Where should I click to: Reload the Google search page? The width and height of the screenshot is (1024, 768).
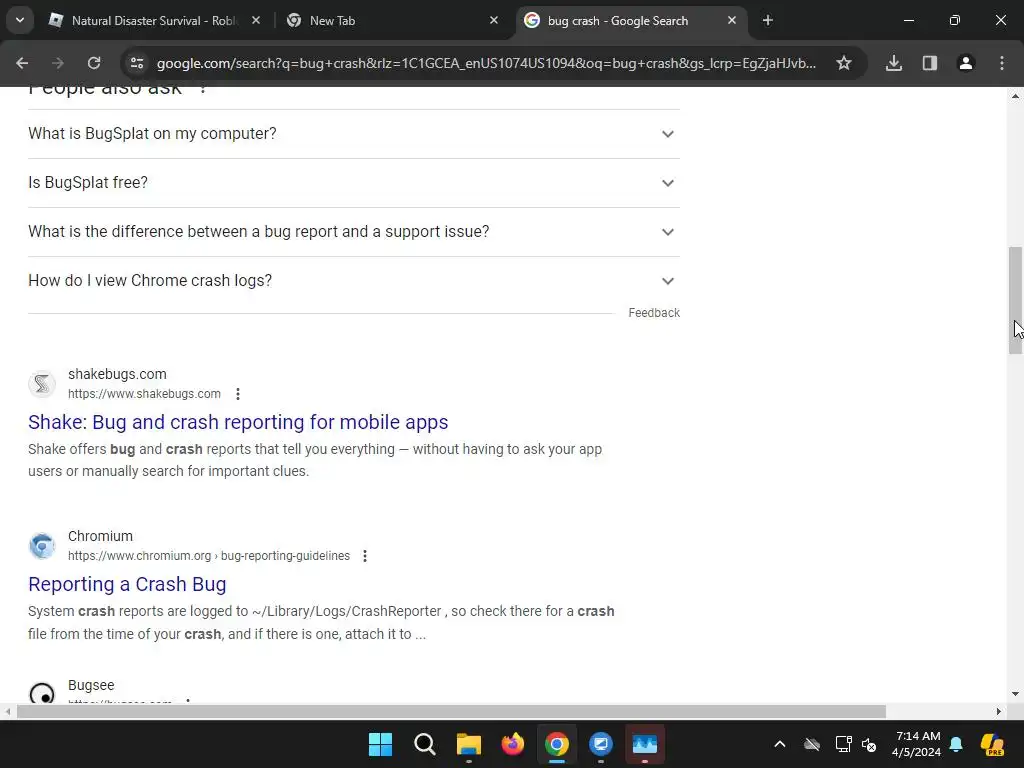coord(94,63)
